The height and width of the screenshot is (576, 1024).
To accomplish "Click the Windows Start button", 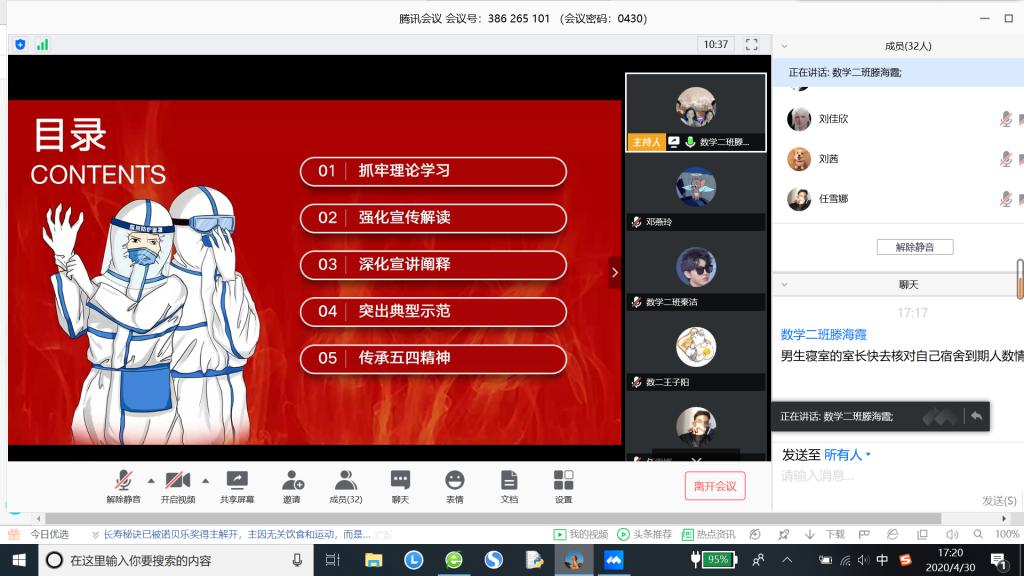I will pos(18,560).
